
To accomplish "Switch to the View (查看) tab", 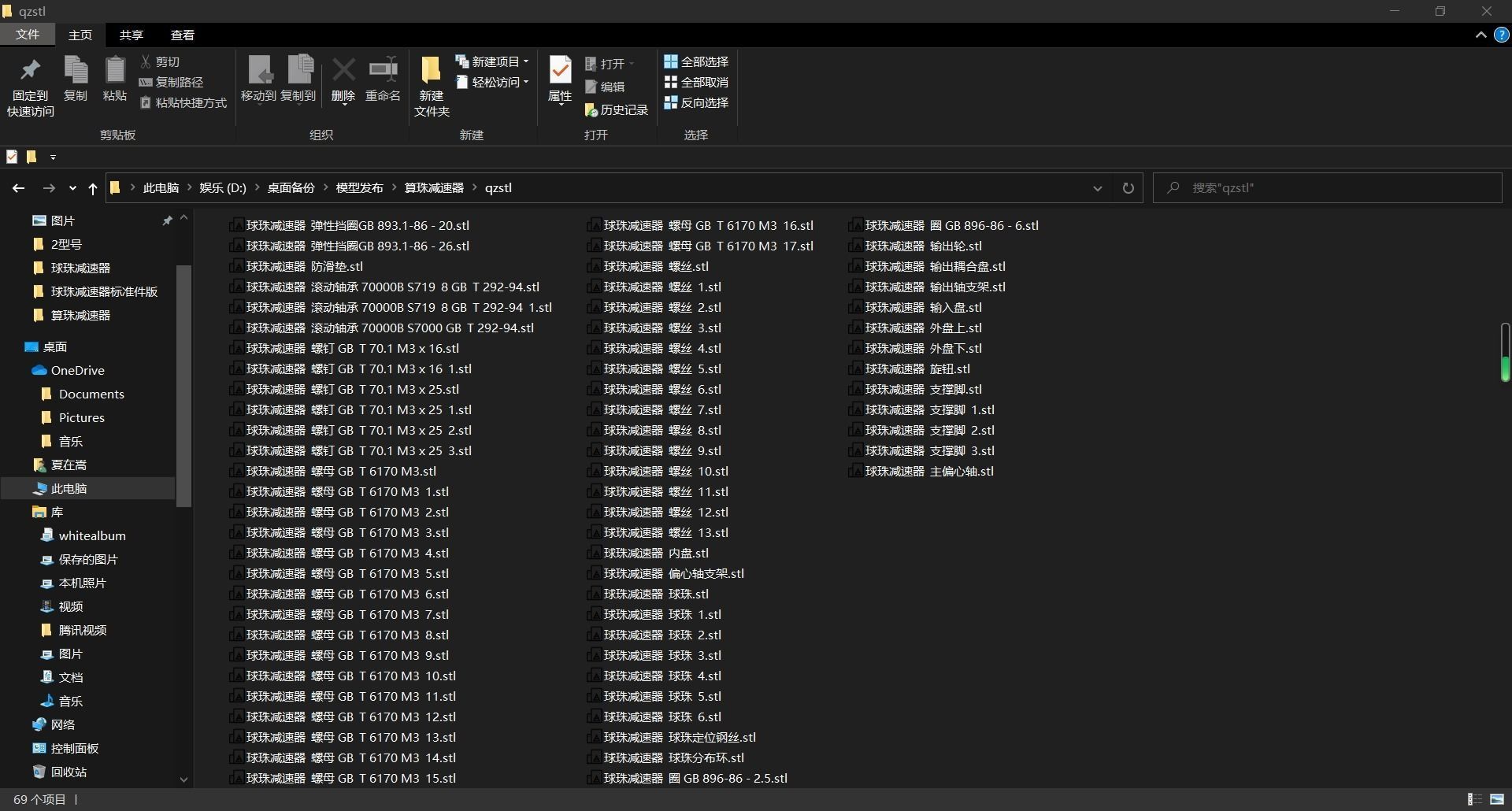I will 183,35.
